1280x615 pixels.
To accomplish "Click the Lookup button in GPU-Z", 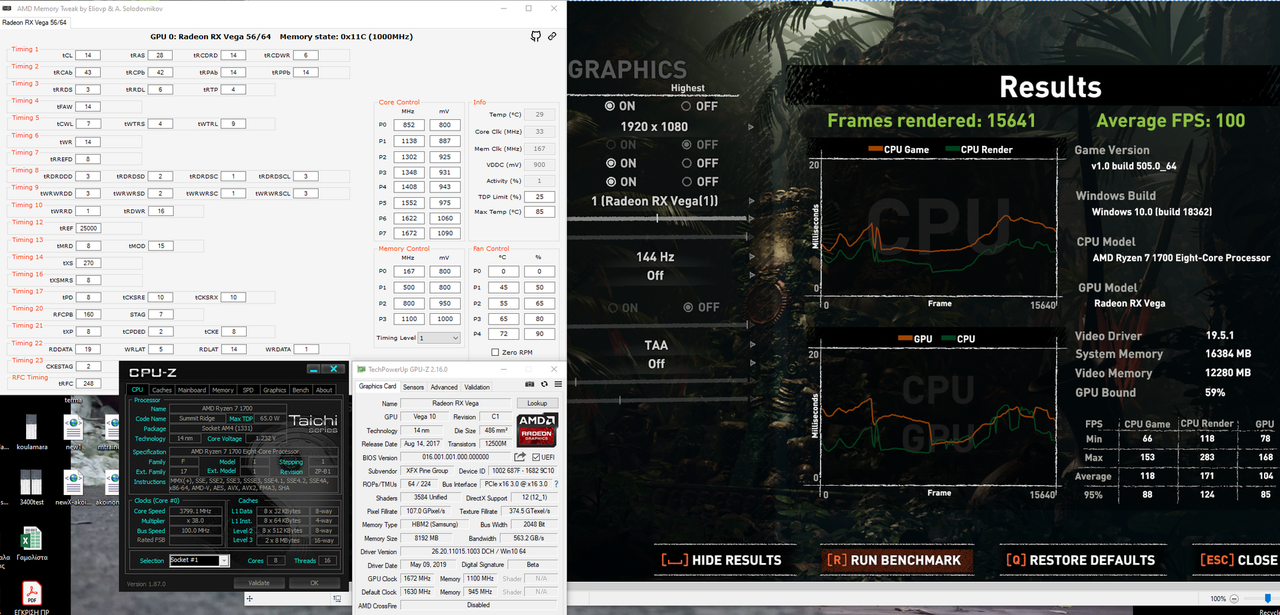I will [537, 403].
